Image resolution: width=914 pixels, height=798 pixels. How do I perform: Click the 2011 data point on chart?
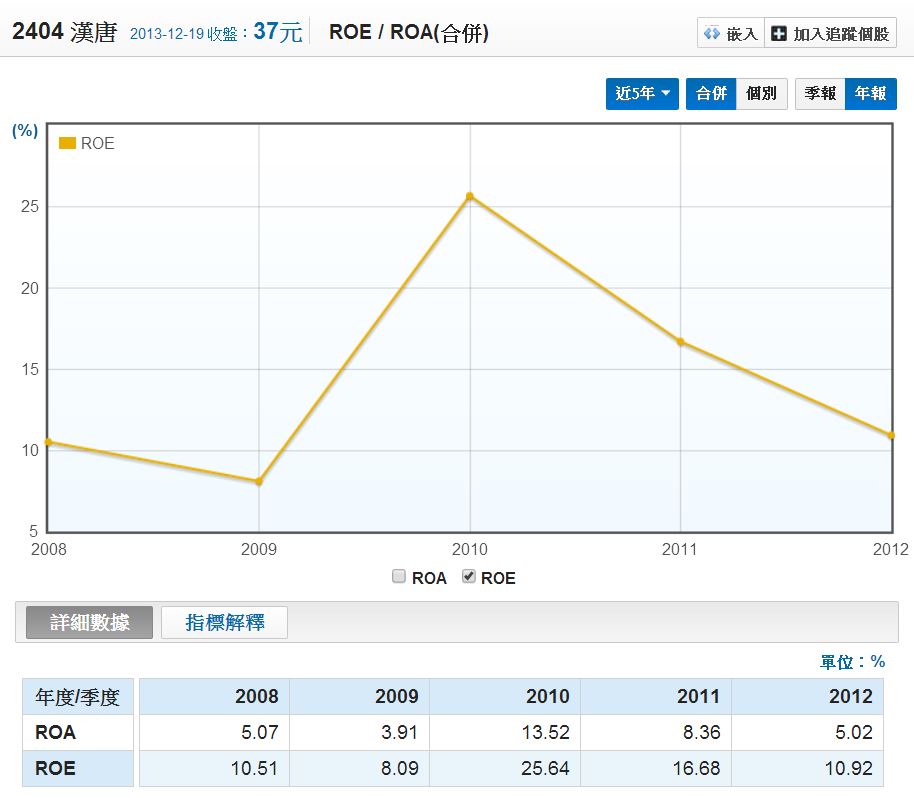[x=681, y=342]
